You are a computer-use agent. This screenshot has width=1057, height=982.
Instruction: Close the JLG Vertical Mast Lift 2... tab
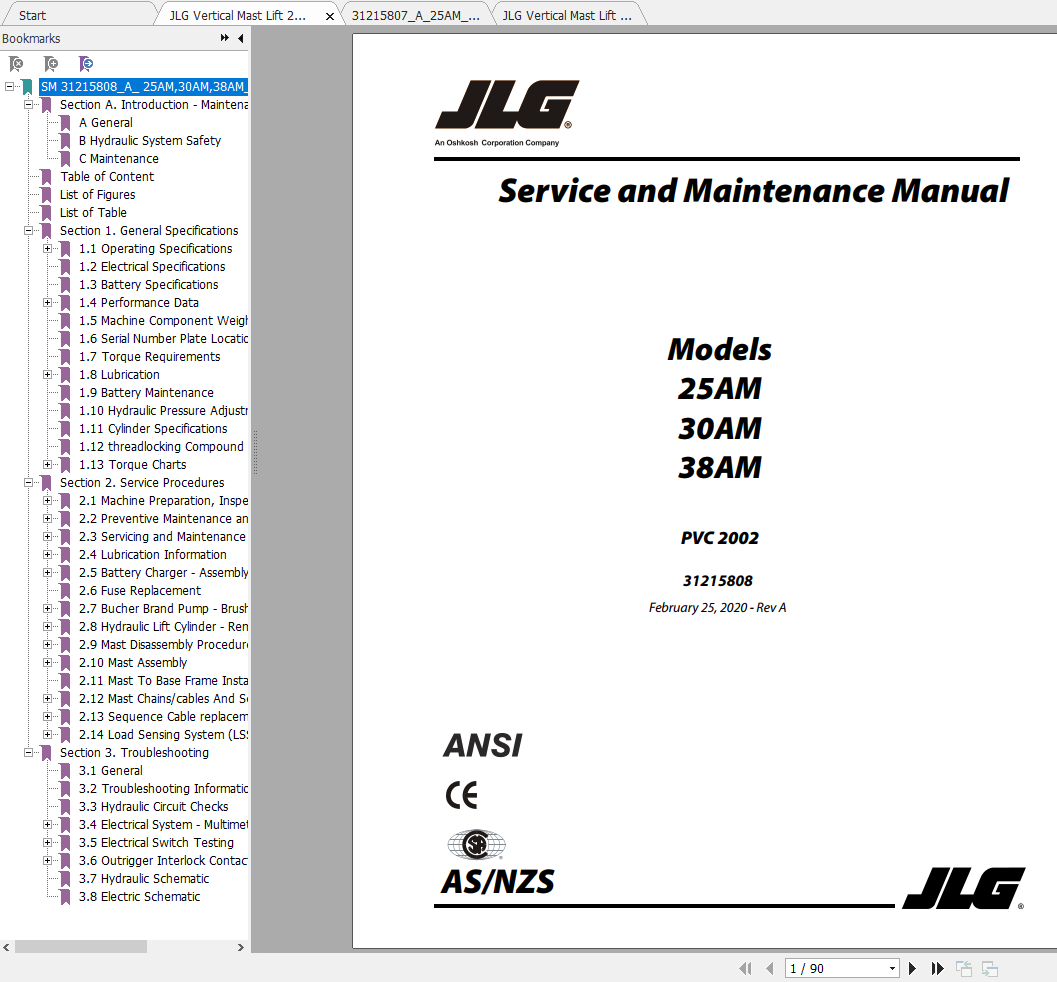click(x=330, y=16)
